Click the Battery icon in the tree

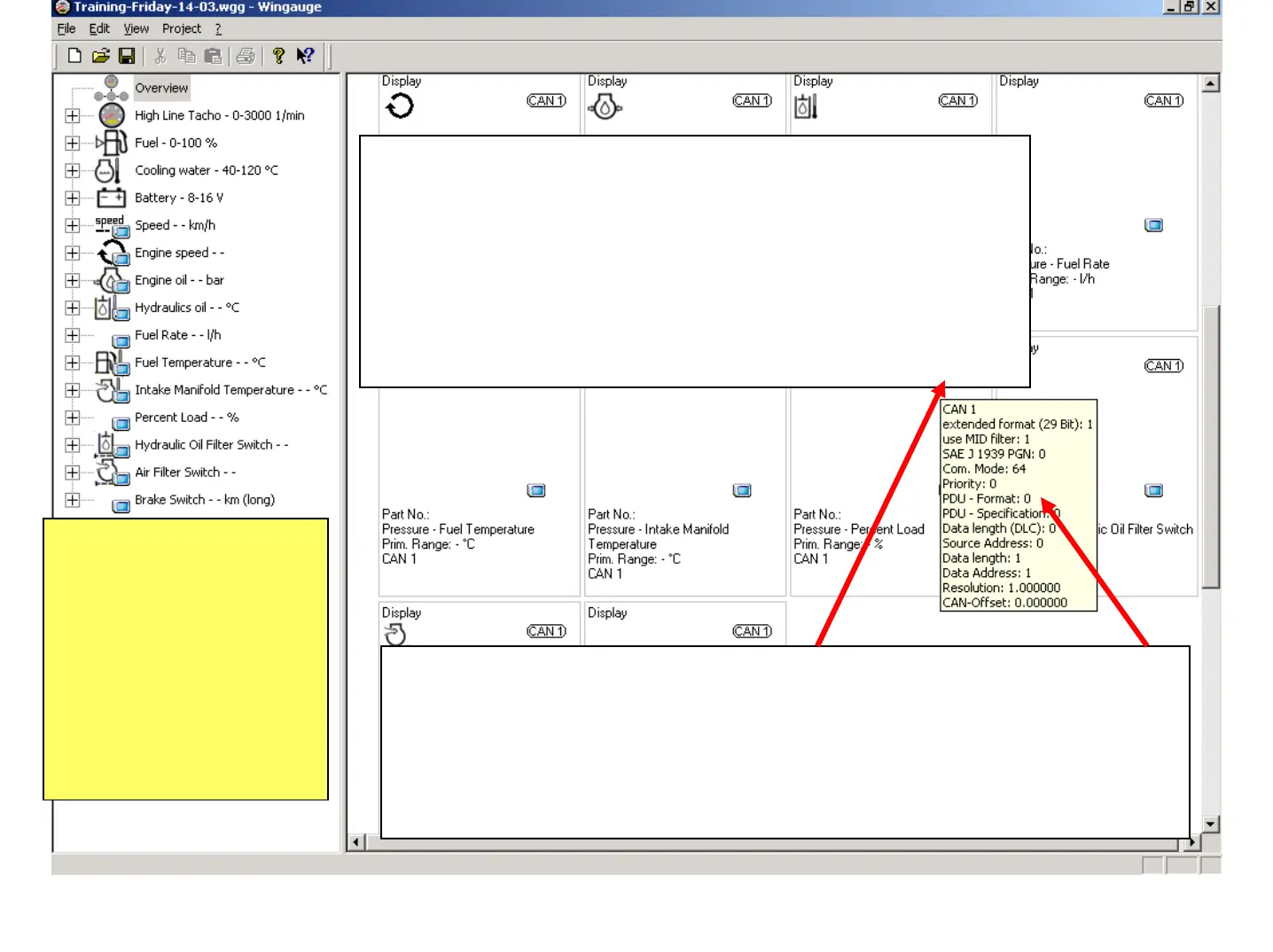point(112,198)
